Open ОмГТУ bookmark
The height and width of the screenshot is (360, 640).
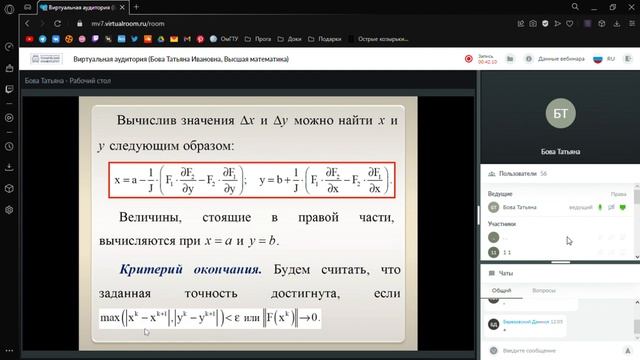(224, 39)
